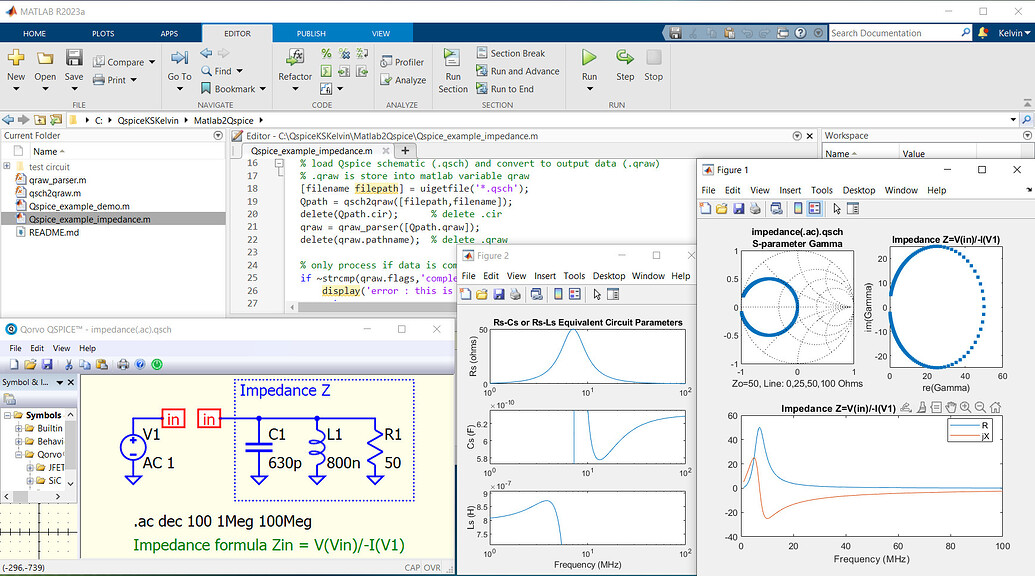Click the Compare tool in the FILE section
The image size is (1035, 576).
[x=122, y=61]
